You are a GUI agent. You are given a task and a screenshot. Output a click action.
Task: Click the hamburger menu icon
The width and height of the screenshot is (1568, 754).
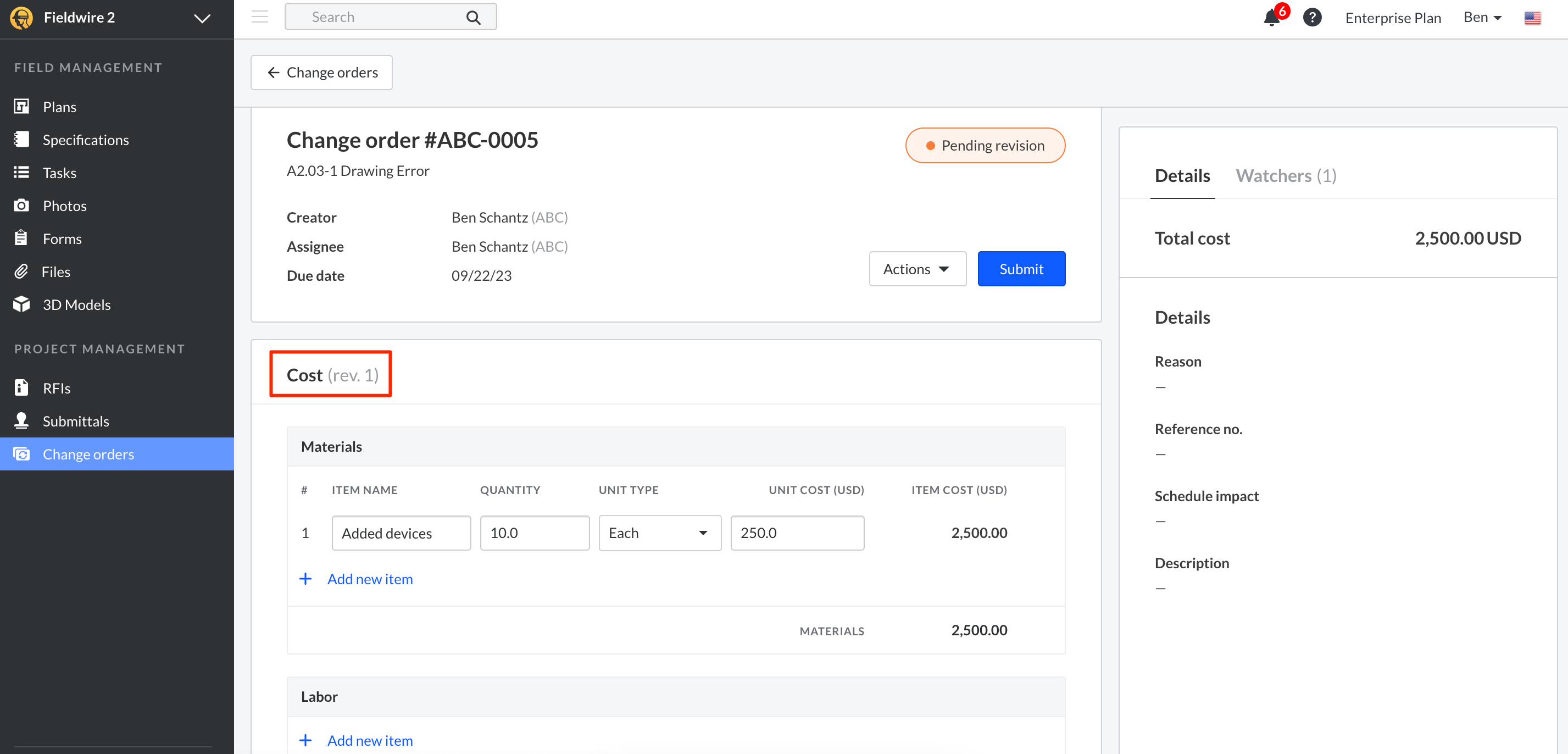click(260, 17)
